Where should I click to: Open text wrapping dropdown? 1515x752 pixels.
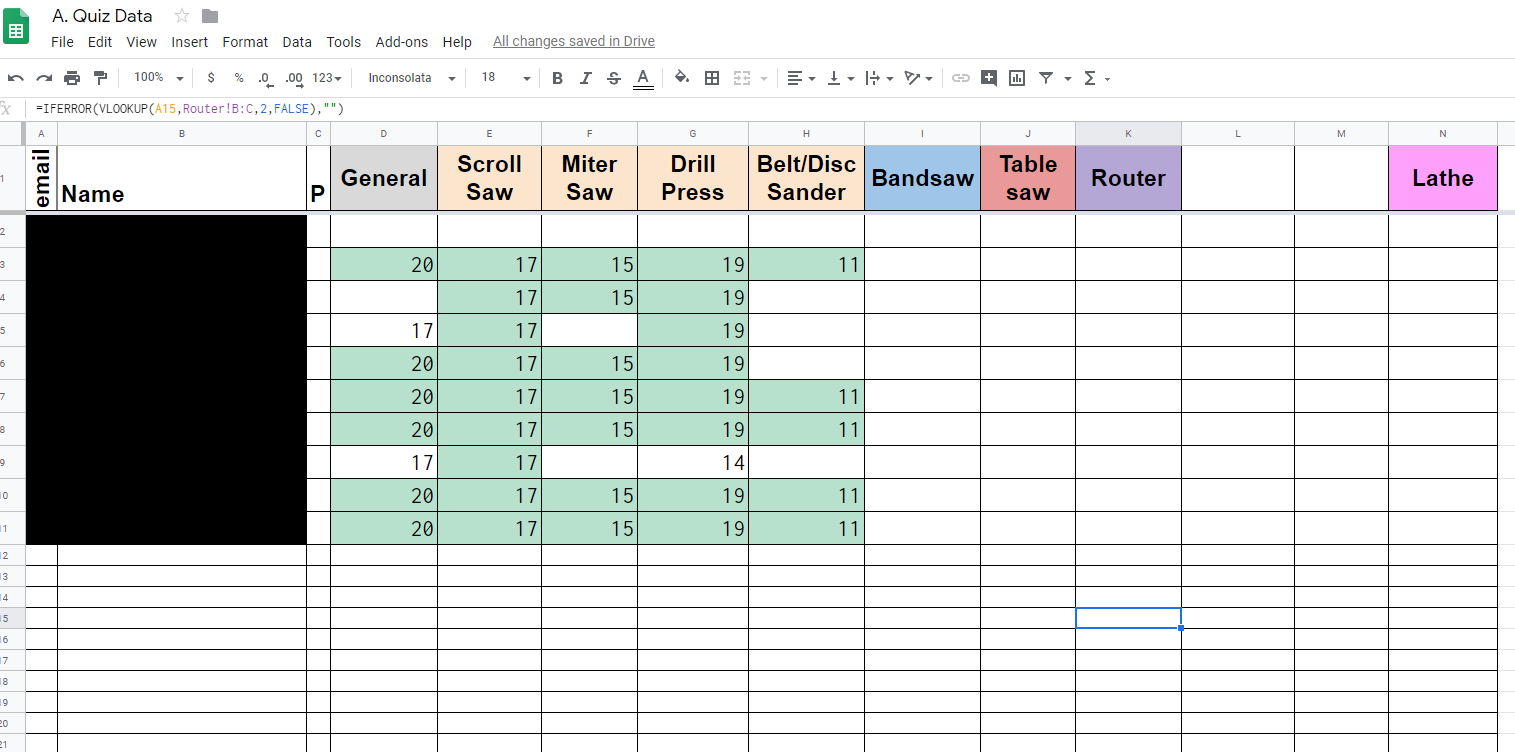(x=879, y=78)
